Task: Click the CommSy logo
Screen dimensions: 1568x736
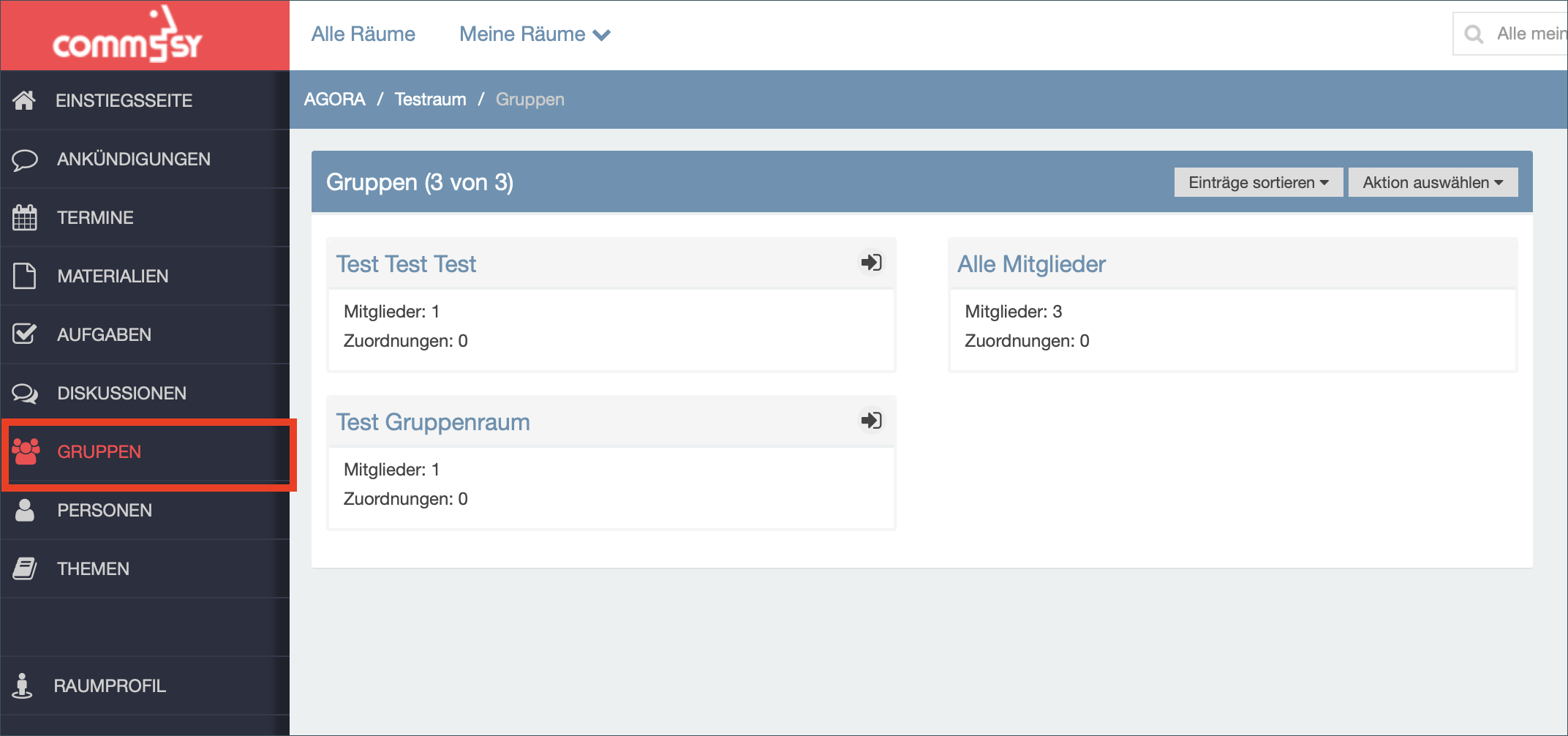Action: click(x=127, y=35)
